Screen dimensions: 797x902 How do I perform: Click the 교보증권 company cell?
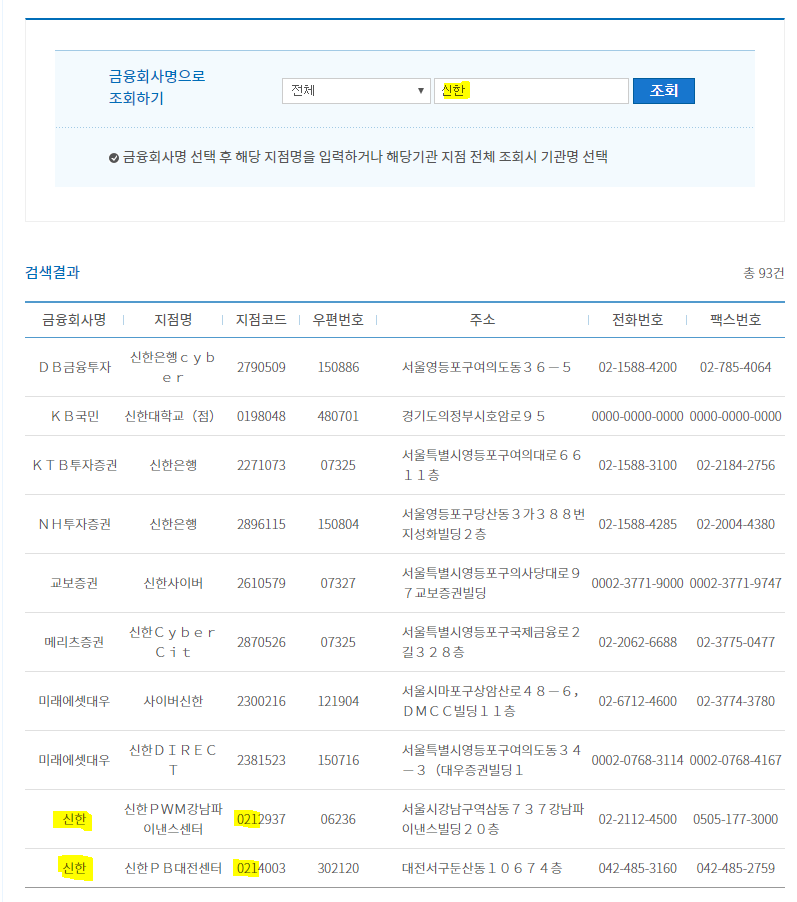[x=74, y=583]
